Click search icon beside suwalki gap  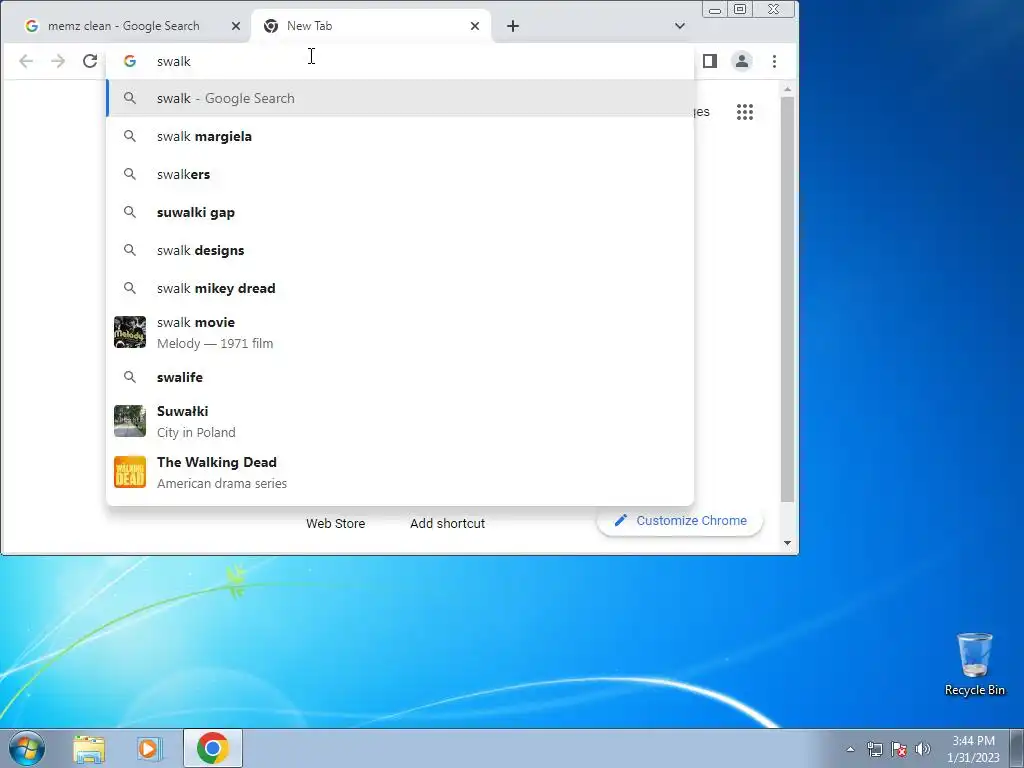[x=130, y=212]
